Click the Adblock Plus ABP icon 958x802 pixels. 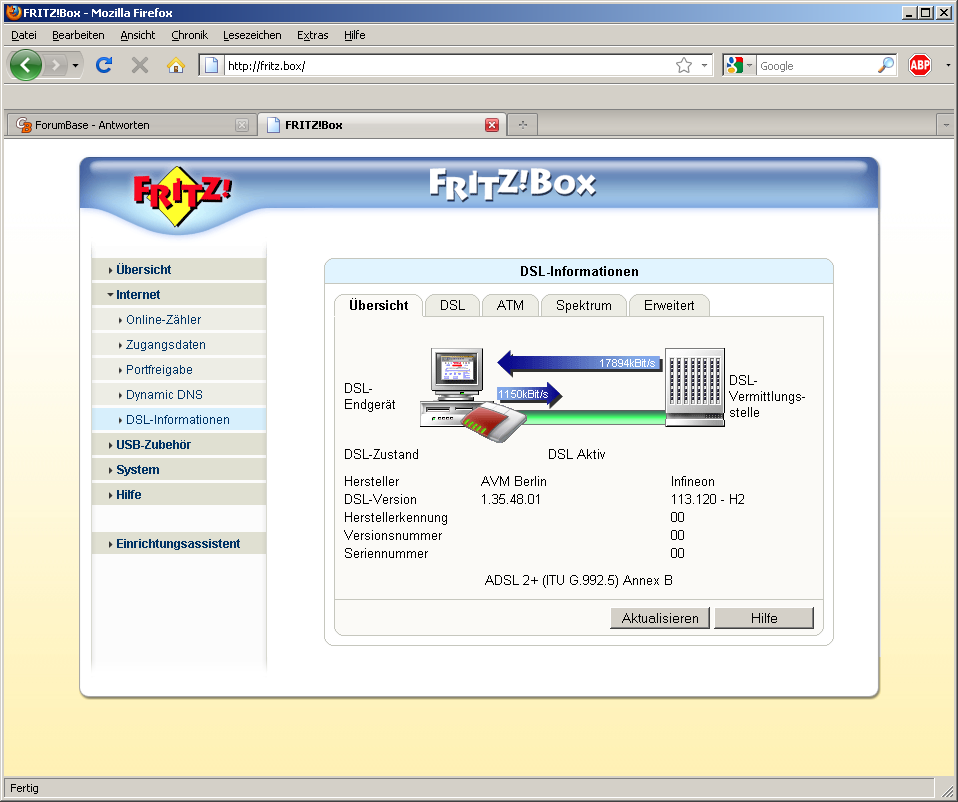tap(920, 65)
